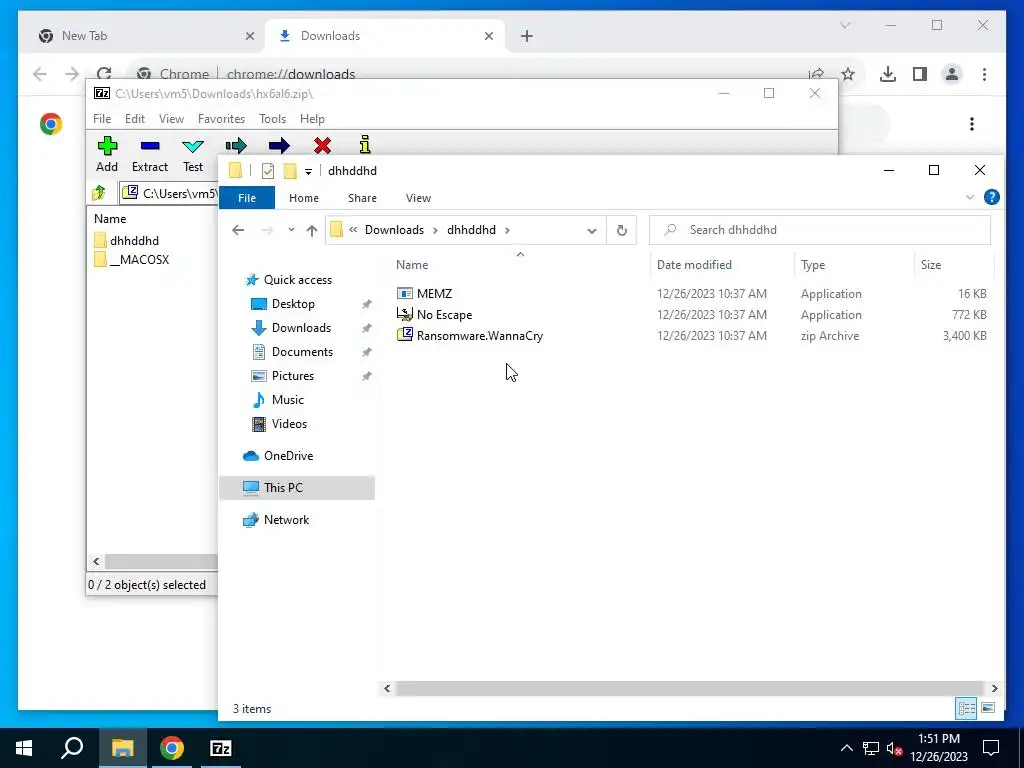Select dhhddhd folder in 7-Zip list

point(127,240)
